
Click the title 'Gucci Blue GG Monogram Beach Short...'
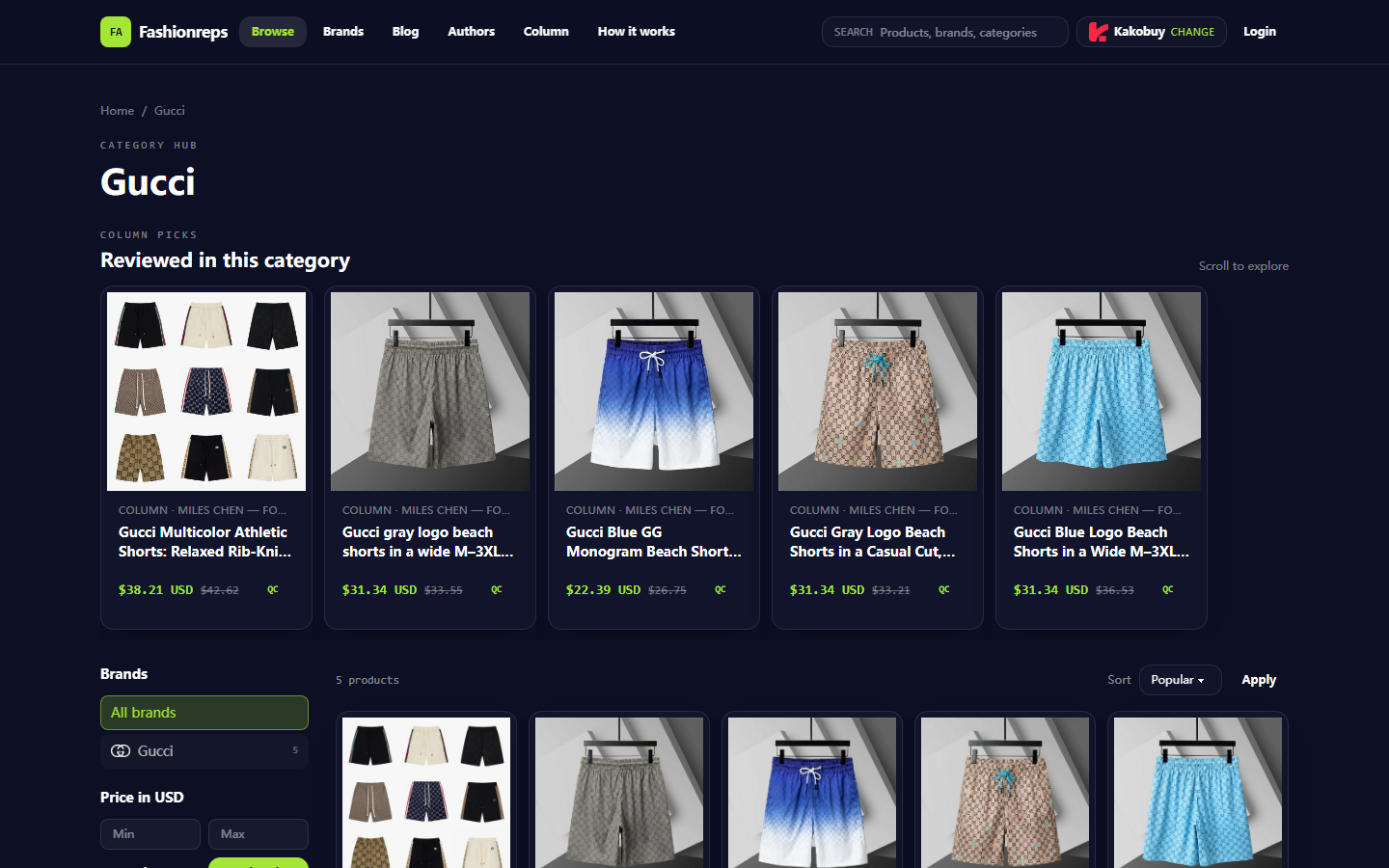(x=654, y=542)
